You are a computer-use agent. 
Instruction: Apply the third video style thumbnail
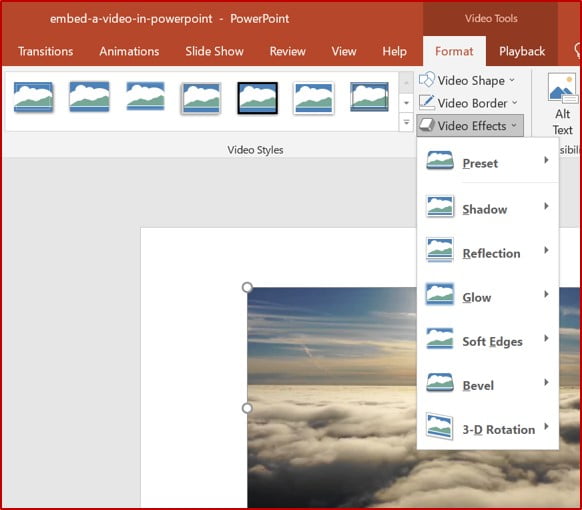click(146, 97)
